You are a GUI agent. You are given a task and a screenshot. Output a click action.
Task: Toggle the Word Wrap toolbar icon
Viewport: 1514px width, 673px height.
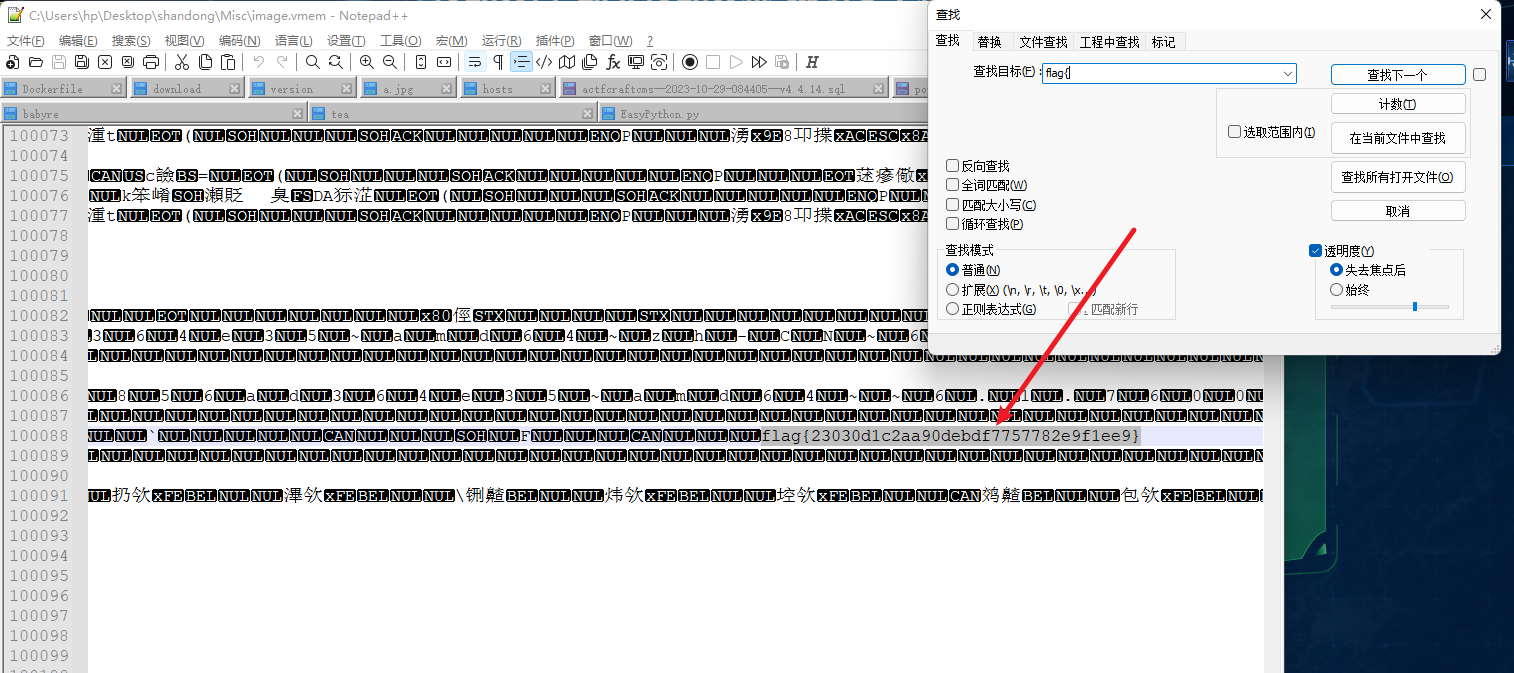[x=475, y=62]
